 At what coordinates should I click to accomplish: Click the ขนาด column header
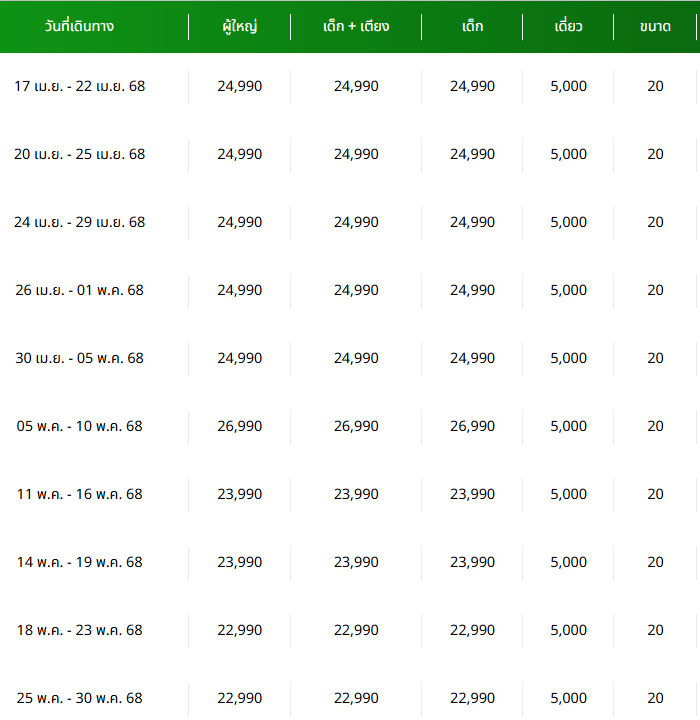pyautogui.click(x=655, y=26)
